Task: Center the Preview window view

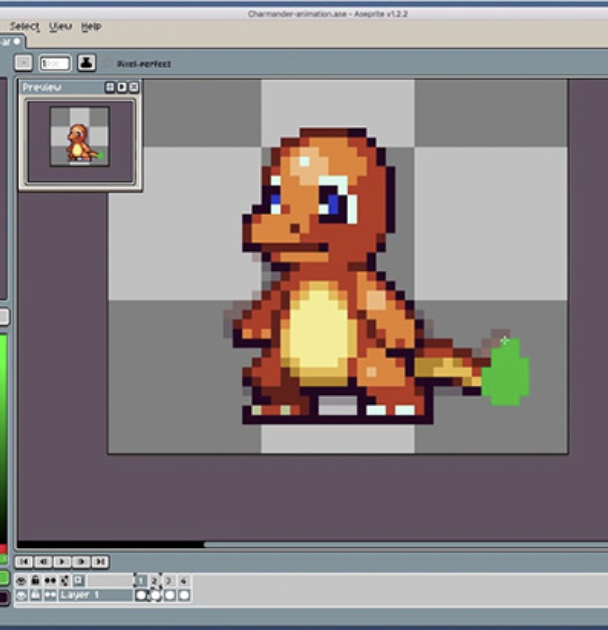Action: click(110, 88)
